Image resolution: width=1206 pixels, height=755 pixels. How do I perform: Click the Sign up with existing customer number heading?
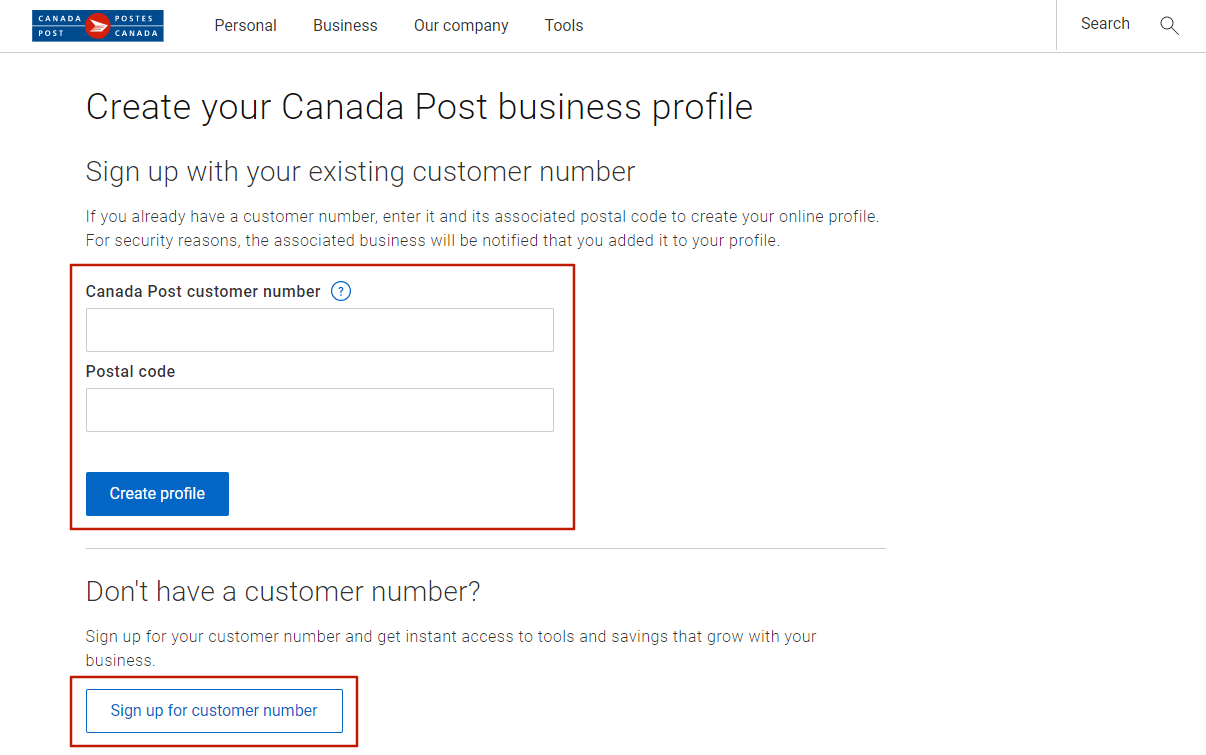[360, 172]
